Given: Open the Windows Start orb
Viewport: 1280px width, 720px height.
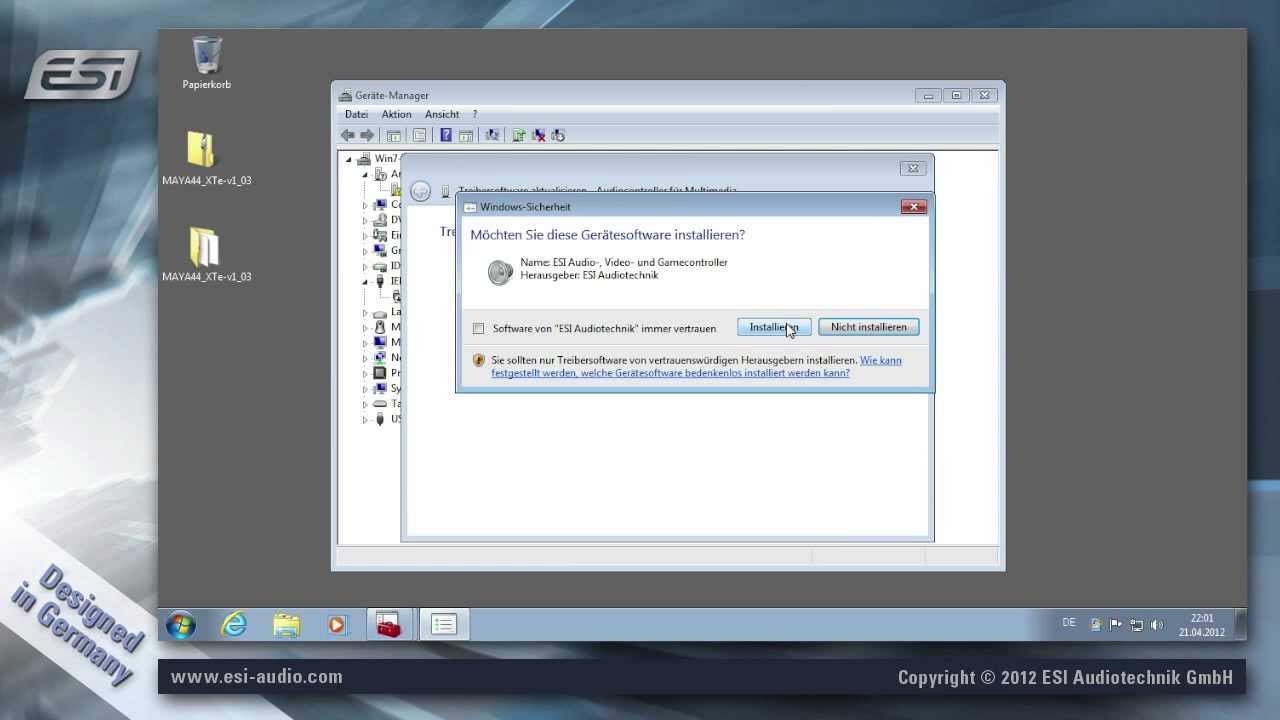Looking at the screenshot, I should click(x=181, y=625).
